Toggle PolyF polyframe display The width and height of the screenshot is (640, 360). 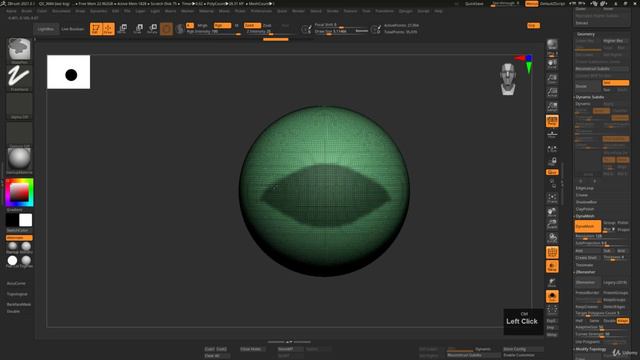[x=552, y=252]
